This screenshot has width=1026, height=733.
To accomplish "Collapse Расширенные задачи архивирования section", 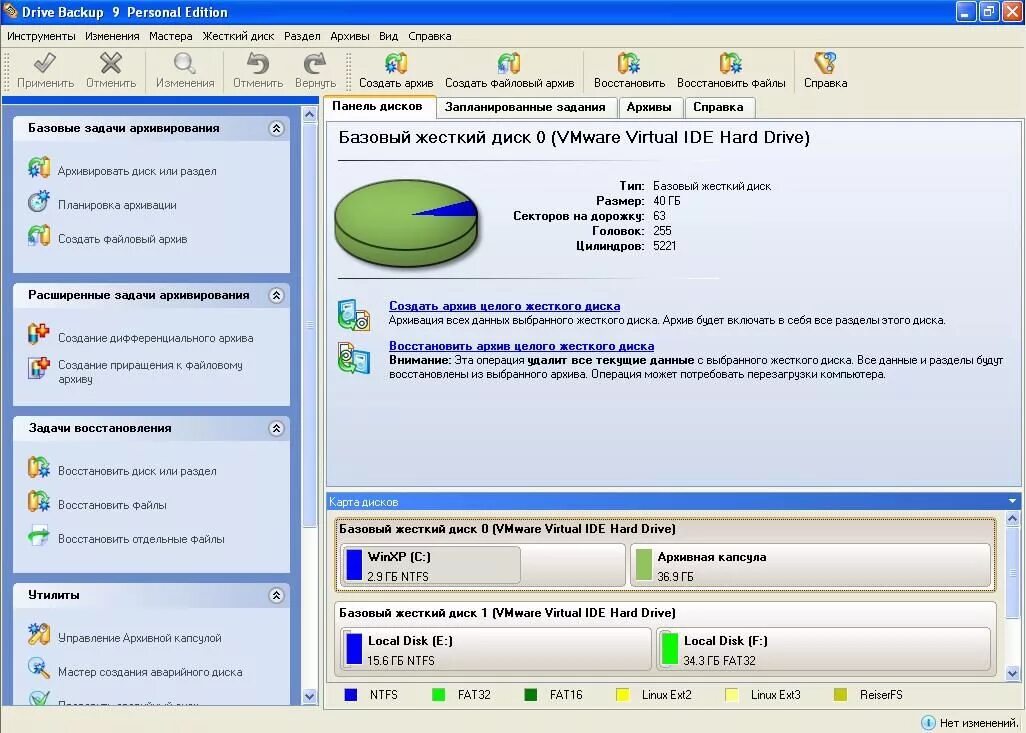I will (x=276, y=295).
